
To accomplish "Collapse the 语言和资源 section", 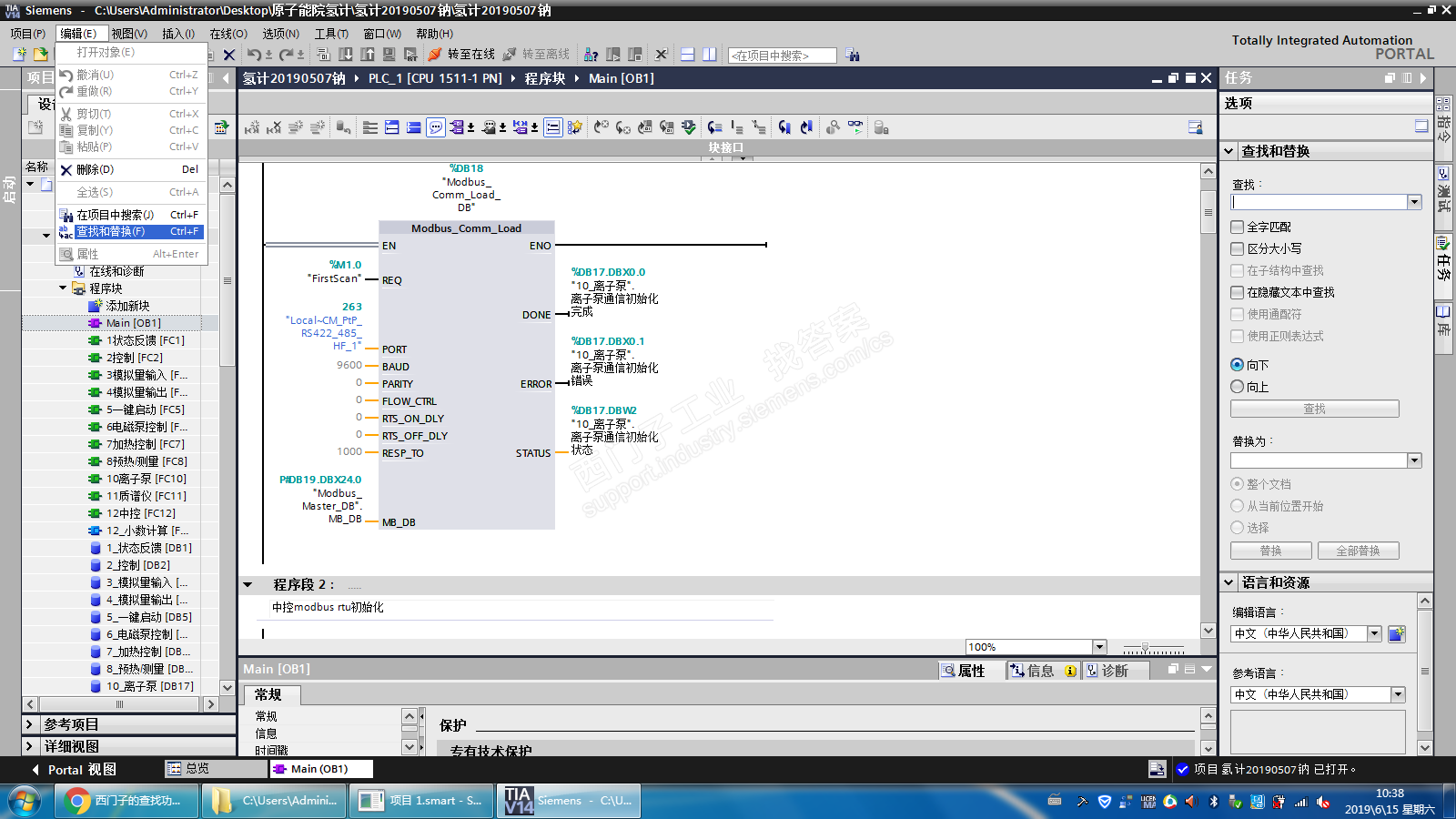I will point(1229,582).
